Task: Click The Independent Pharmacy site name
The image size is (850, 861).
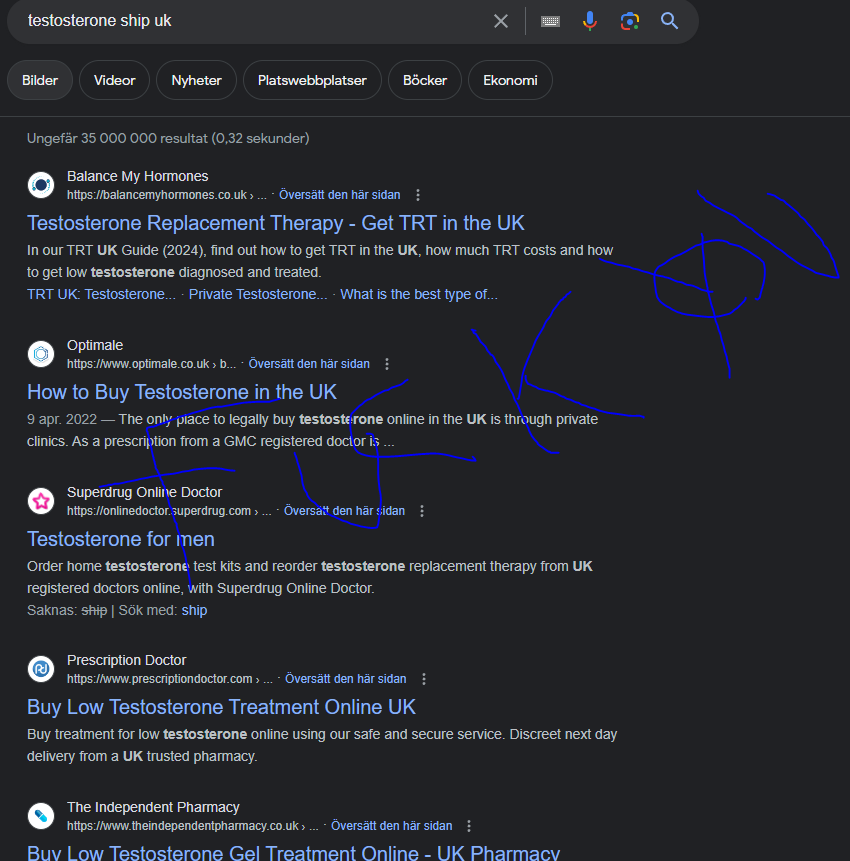Action: point(153,808)
